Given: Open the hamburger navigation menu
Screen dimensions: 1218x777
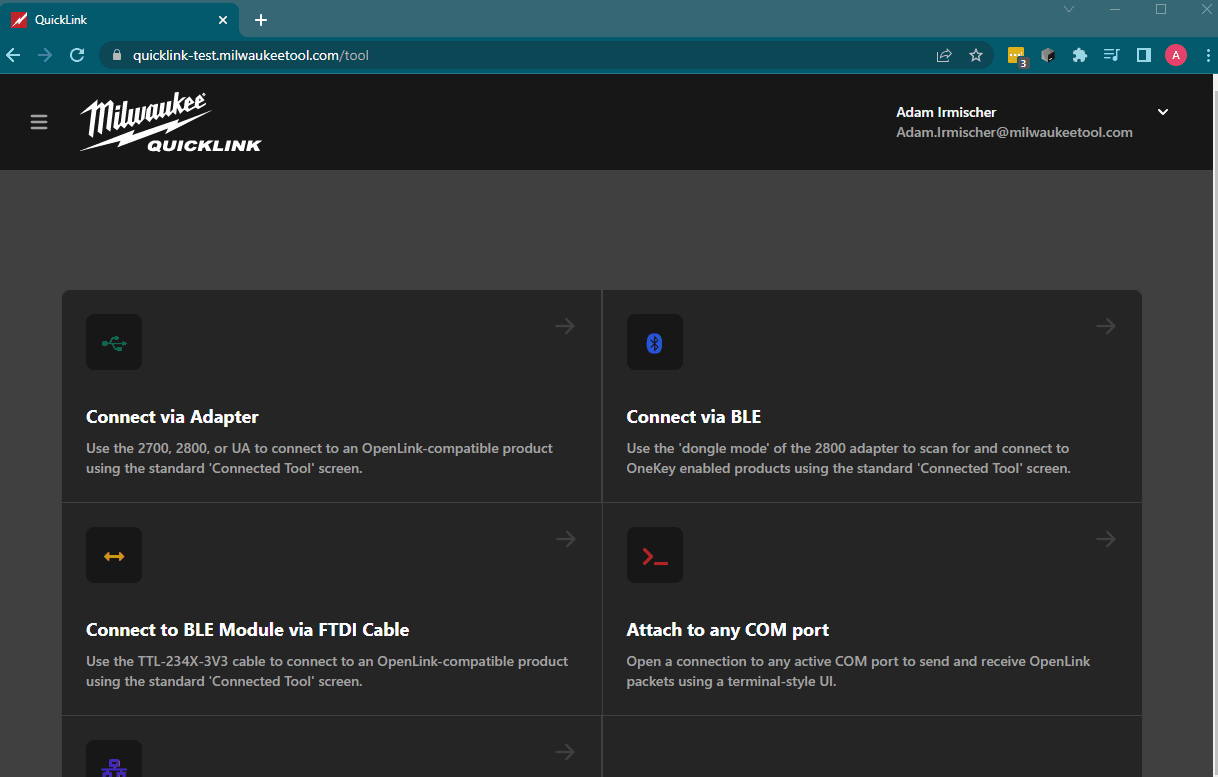Looking at the screenshot, I should click(x=39, y=122).
